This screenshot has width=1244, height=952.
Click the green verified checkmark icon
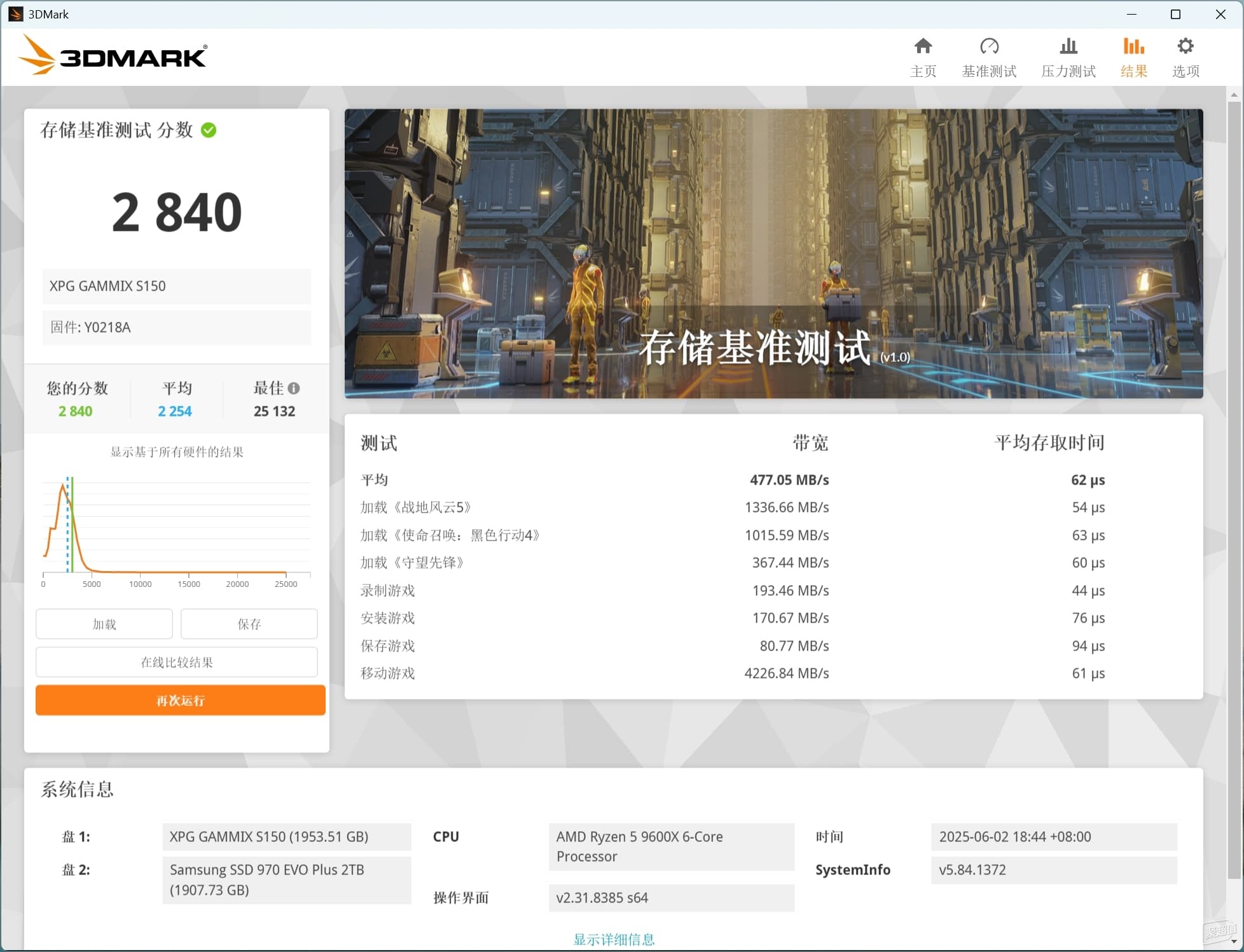click(x=209, y=130)
